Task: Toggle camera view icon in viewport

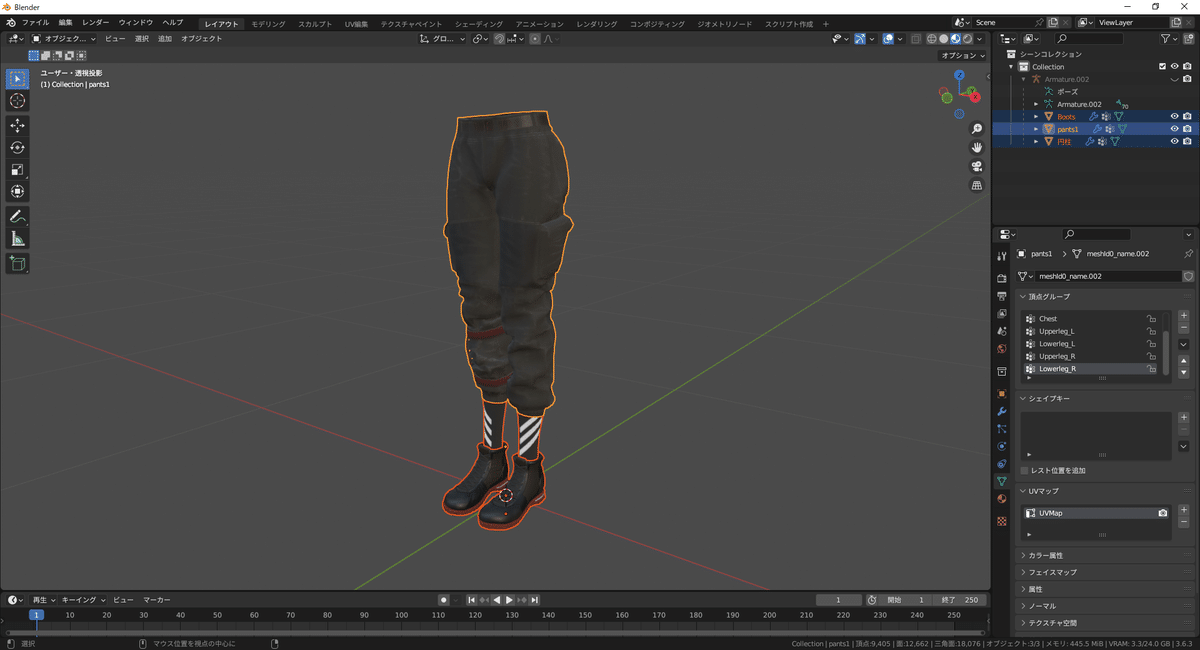Action: (977, 167)
